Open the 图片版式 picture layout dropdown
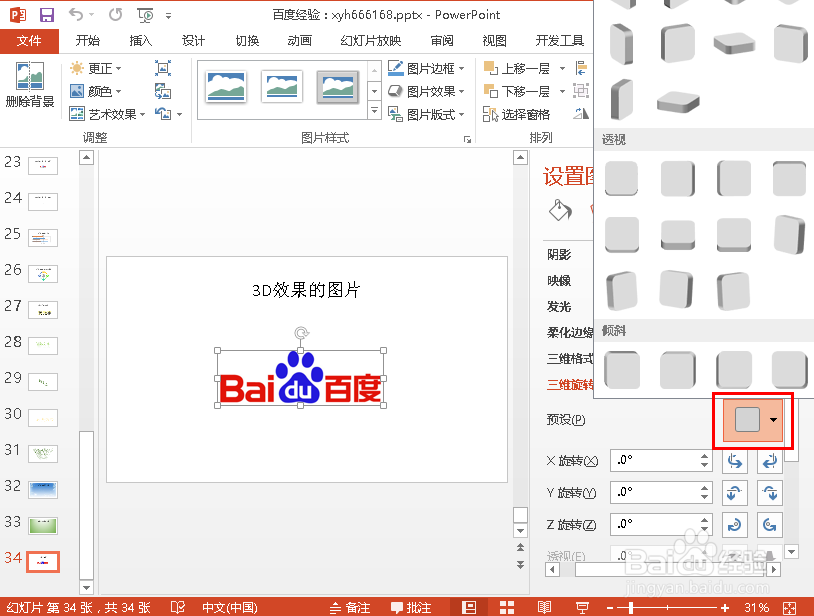This screenshot has width=814, height=616. (426, 114)
